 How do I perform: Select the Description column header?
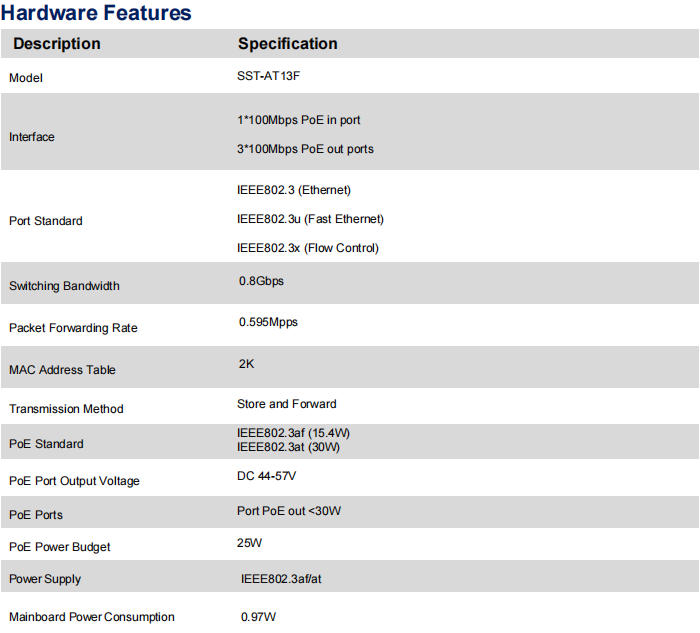click(57, 44)
